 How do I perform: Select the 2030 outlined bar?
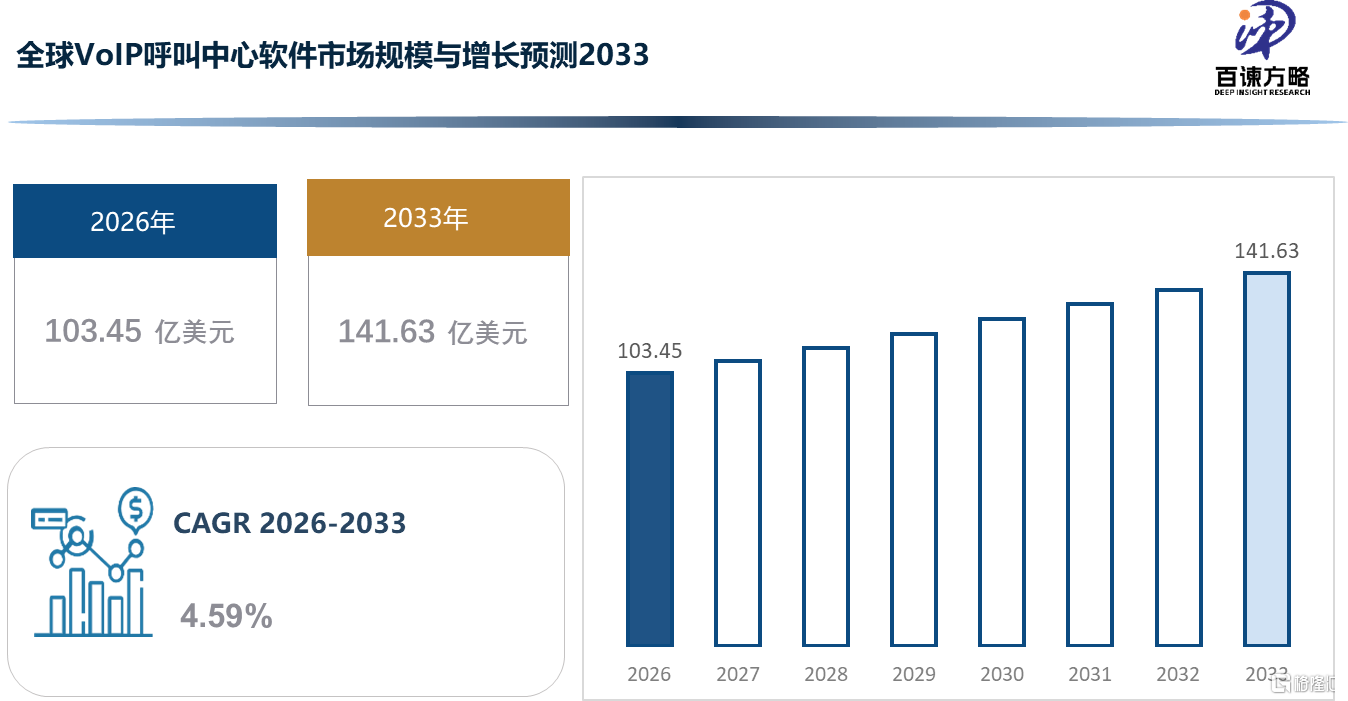coord(1002,482)
